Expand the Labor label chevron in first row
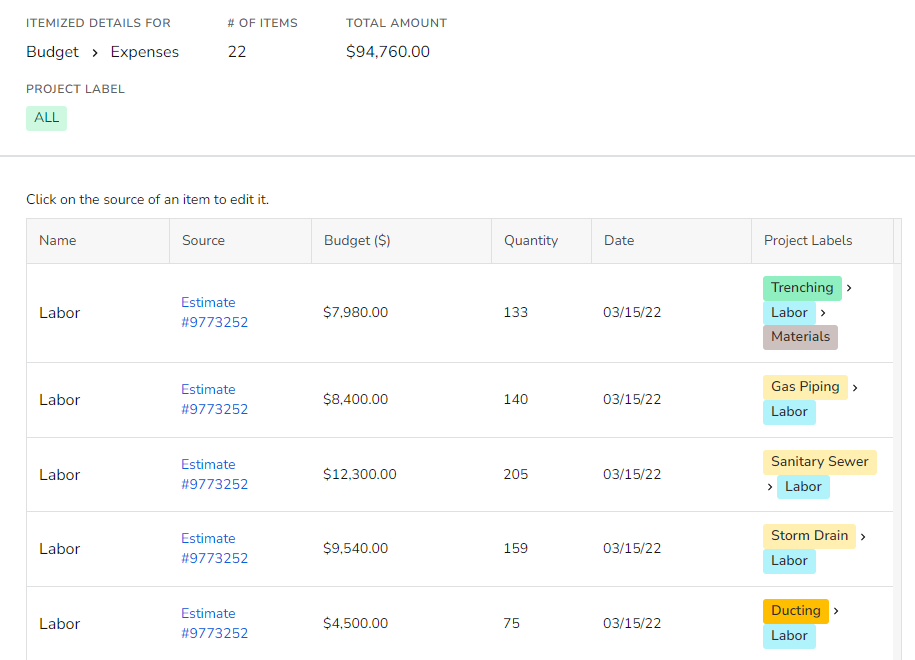Screen dimensions: 915x660 [x=823, y=312]
